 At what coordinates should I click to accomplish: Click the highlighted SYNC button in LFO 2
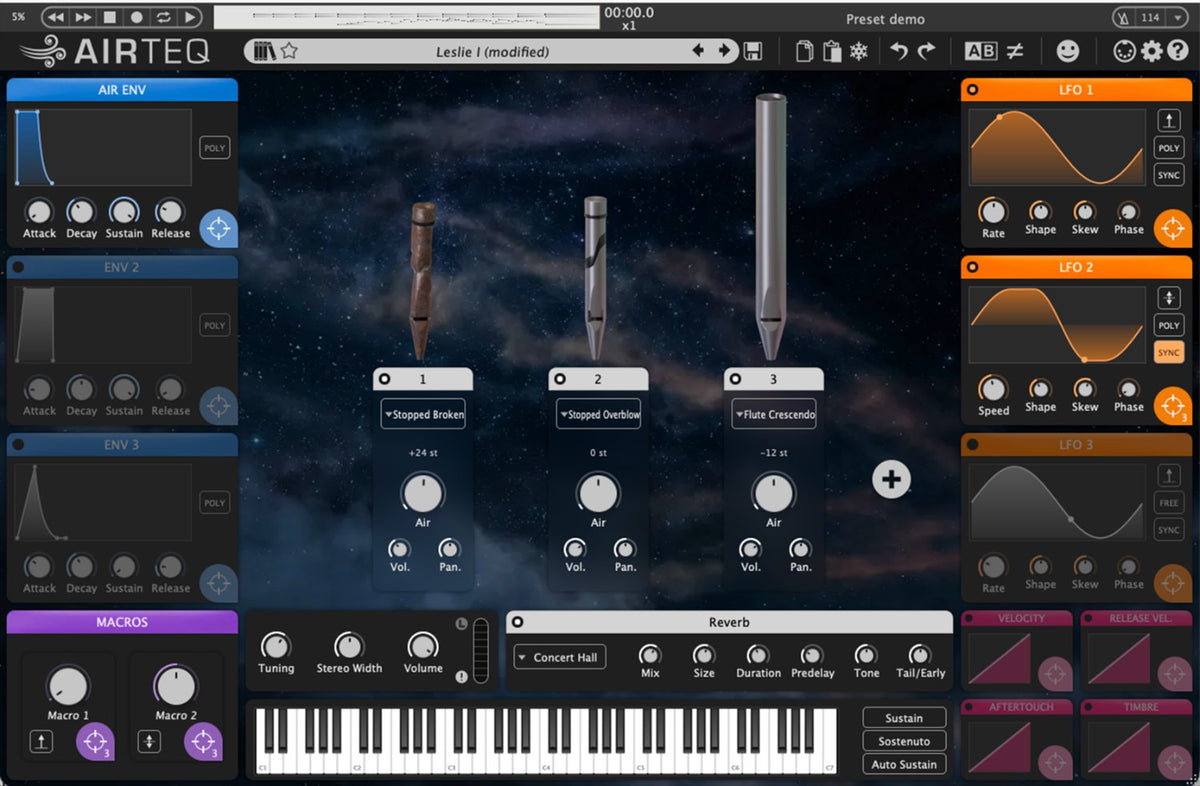pyautogui.click(x=1168, y=353)
